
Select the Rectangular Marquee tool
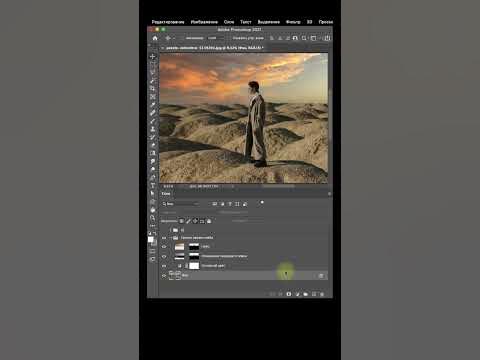152,64
